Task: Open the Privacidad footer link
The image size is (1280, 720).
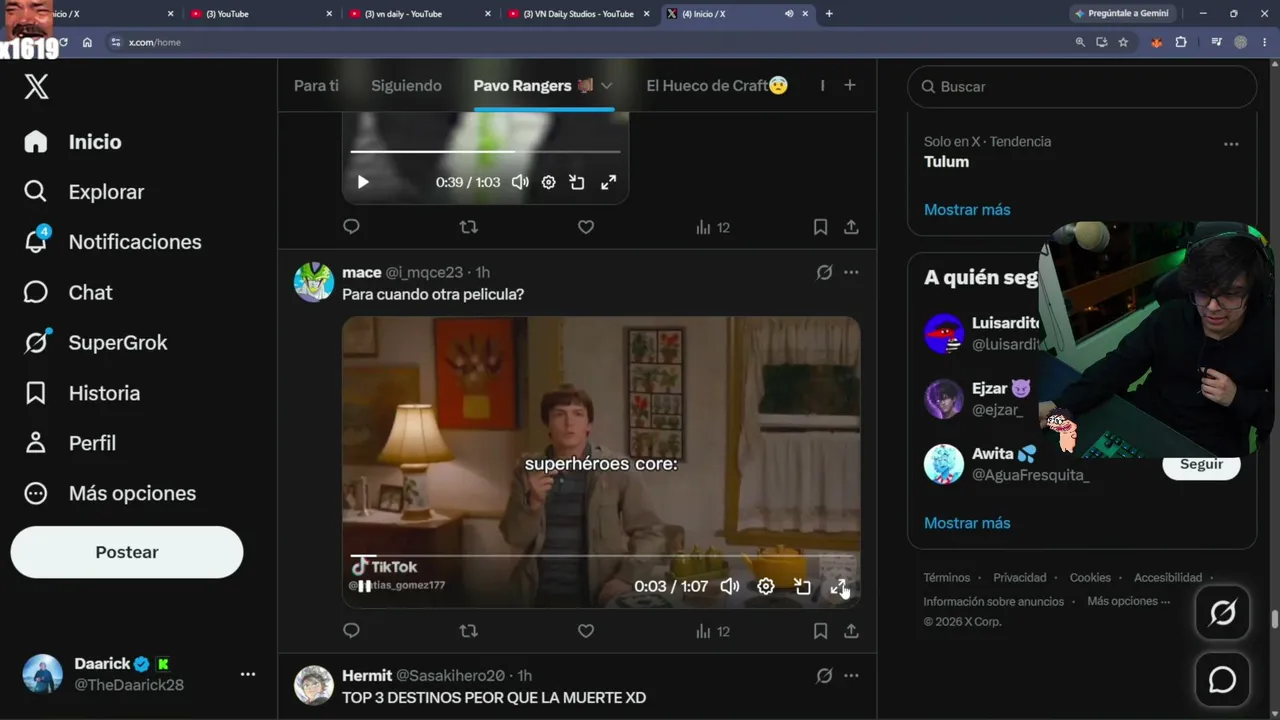Action: pos(1020,578)
